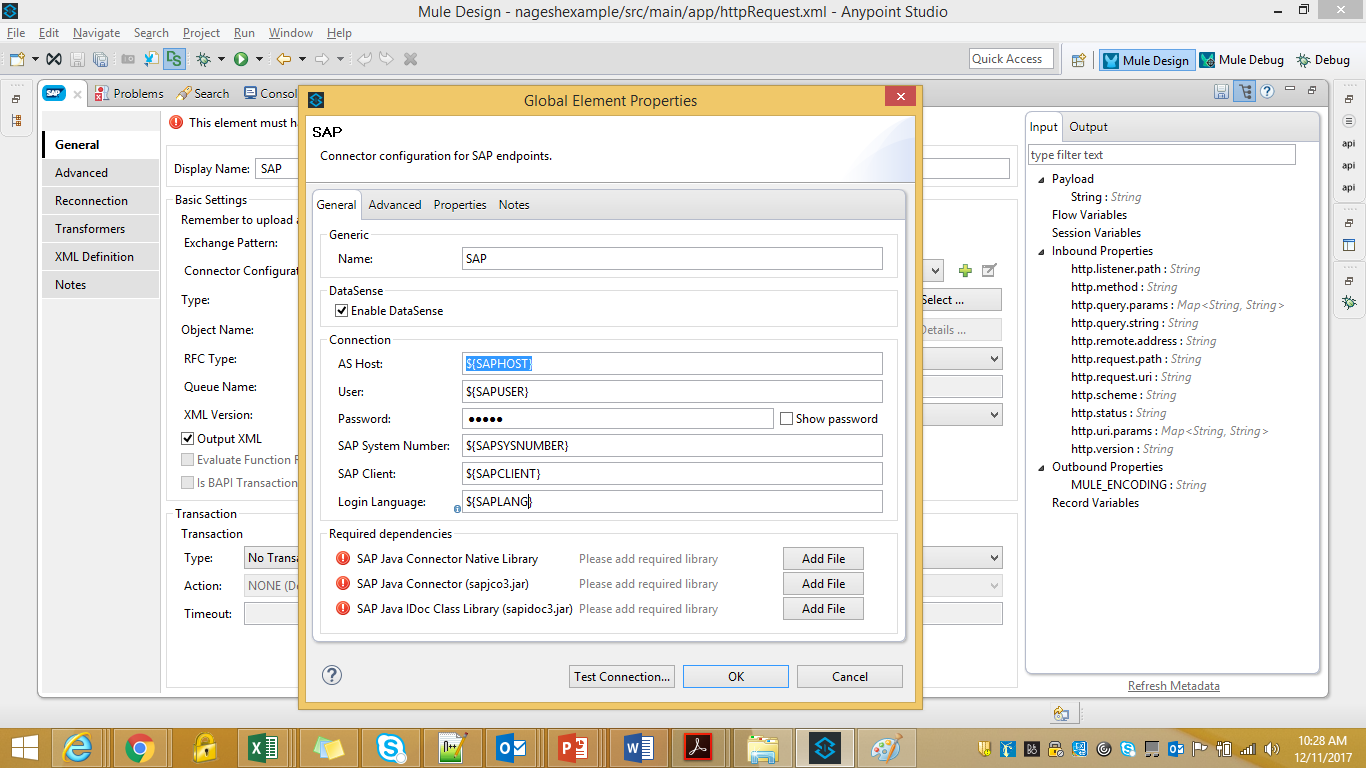Collapse the Payload tree node
Image resolution: width=1366 pixels, height=768 pixels.
point(1041,180)
